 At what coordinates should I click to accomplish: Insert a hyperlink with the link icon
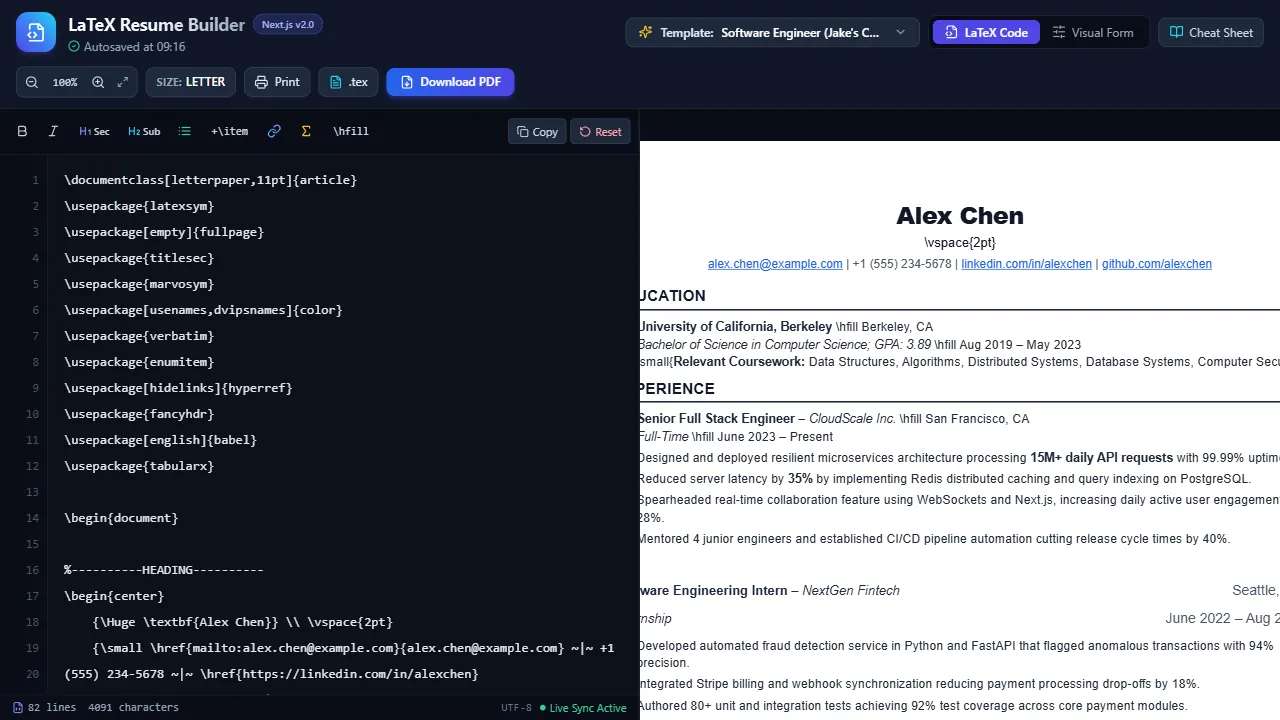tap(274, 131)
